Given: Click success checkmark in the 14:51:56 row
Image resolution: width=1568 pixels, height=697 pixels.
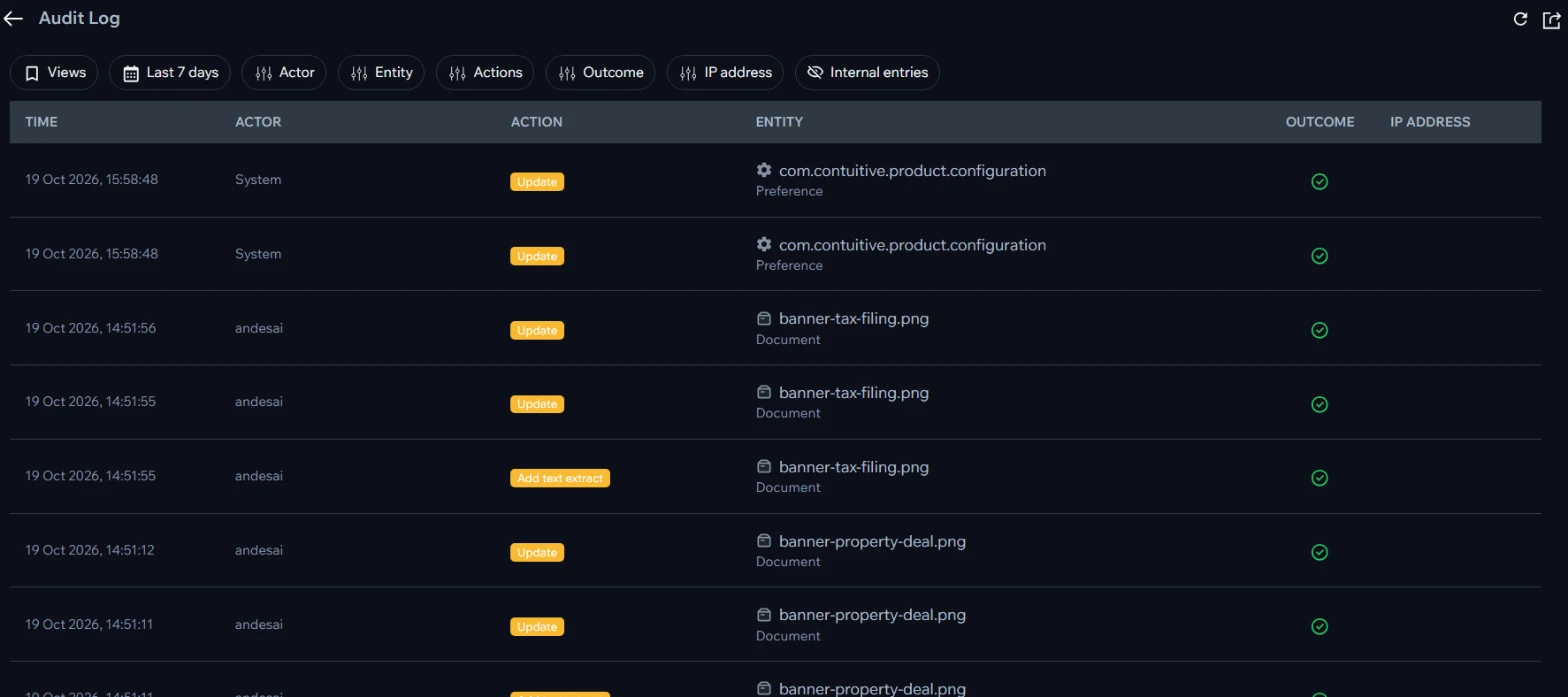Looking at the screenshot, I should [x=1319, y=330].
